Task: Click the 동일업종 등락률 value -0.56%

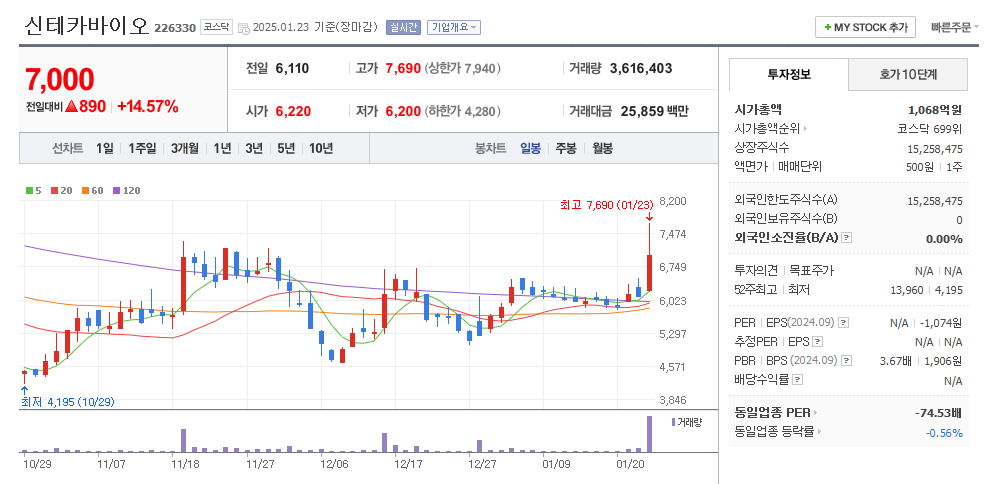Action: coord(944,433)
